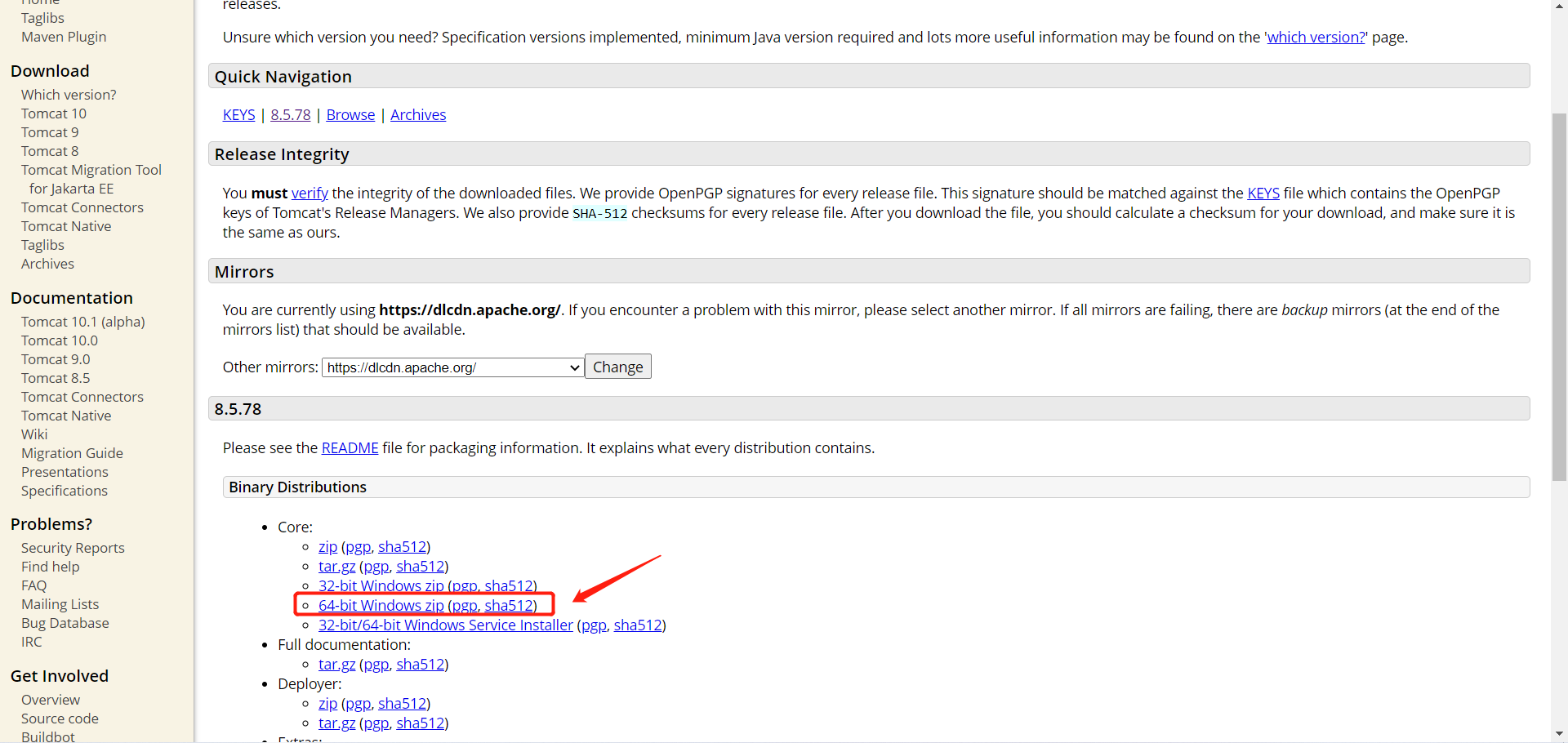Click the scrollbar down arrow
The height and width of the screenshot is (743, 1568).
(x=1559, y=734)
